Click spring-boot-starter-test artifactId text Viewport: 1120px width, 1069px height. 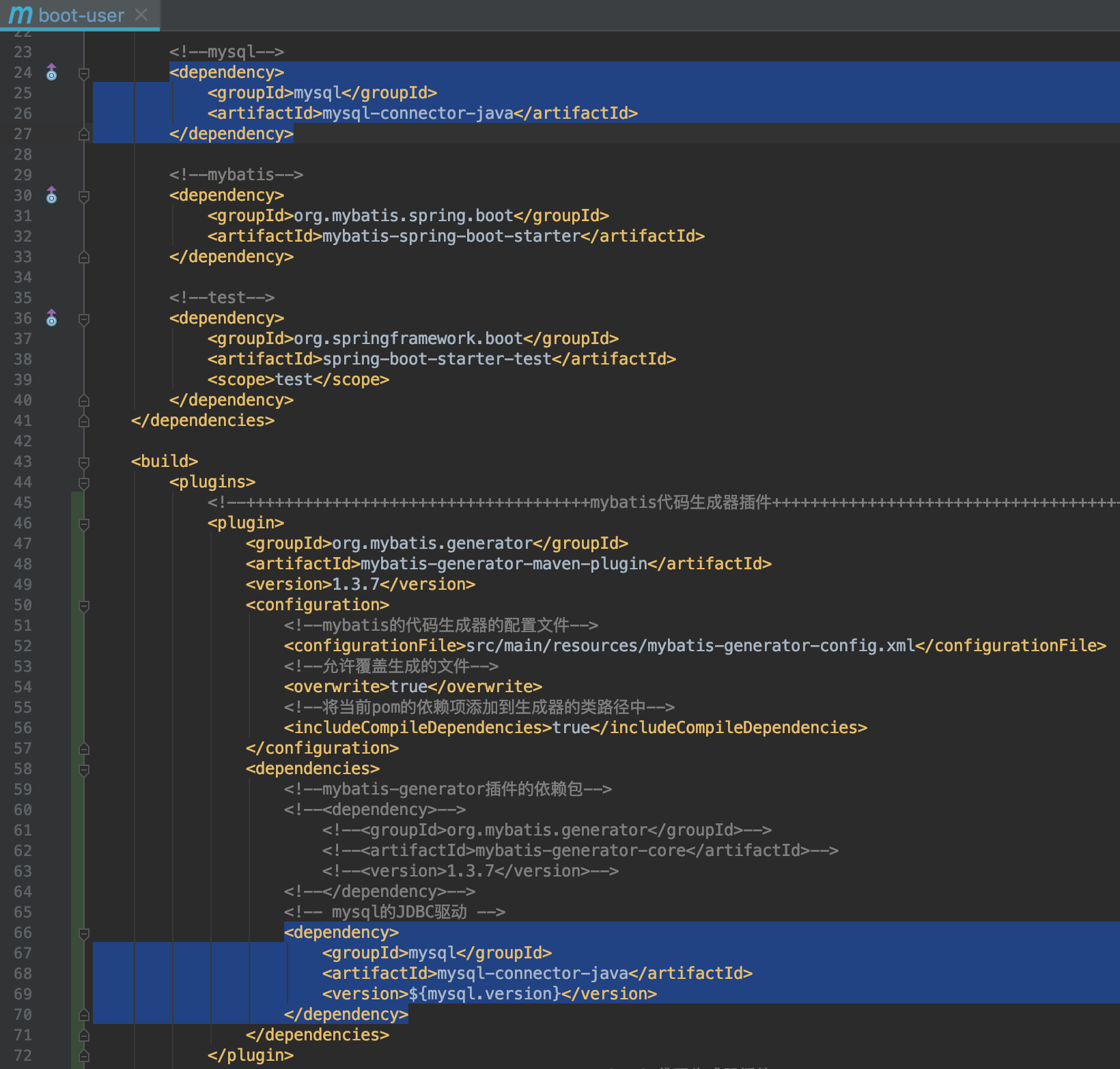coord(437,359)
